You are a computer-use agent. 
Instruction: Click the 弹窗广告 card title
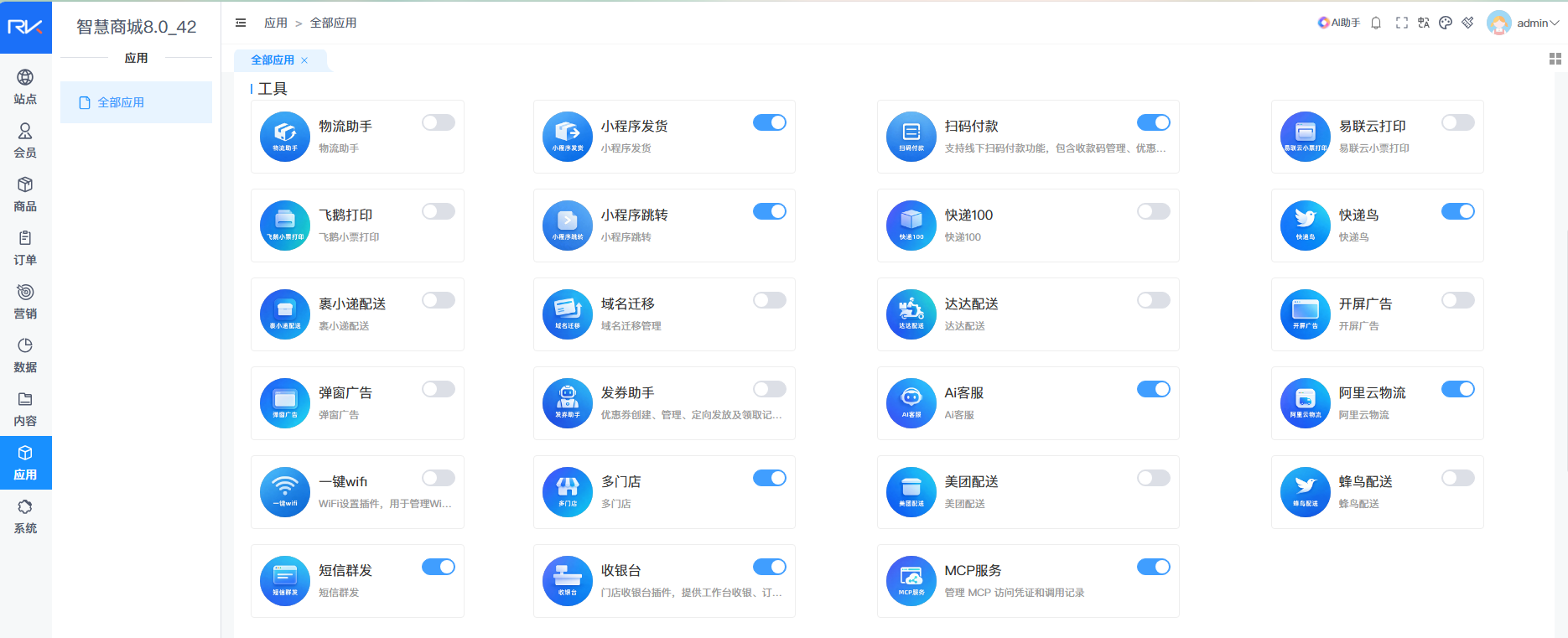(345, 392)
